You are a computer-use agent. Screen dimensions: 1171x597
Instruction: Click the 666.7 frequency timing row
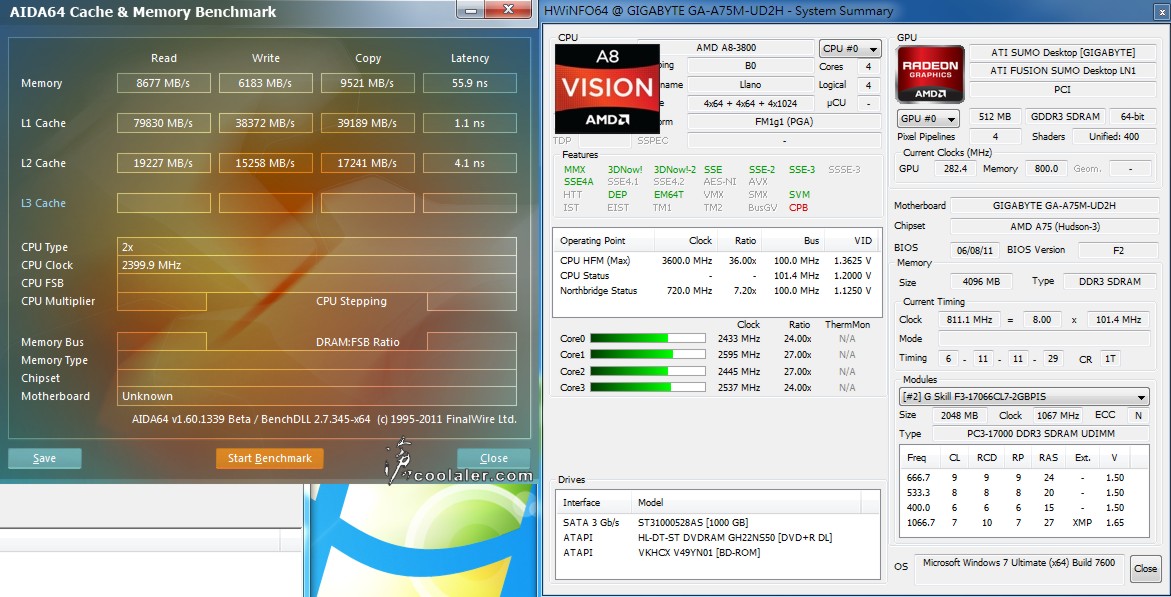point(1024,477)
